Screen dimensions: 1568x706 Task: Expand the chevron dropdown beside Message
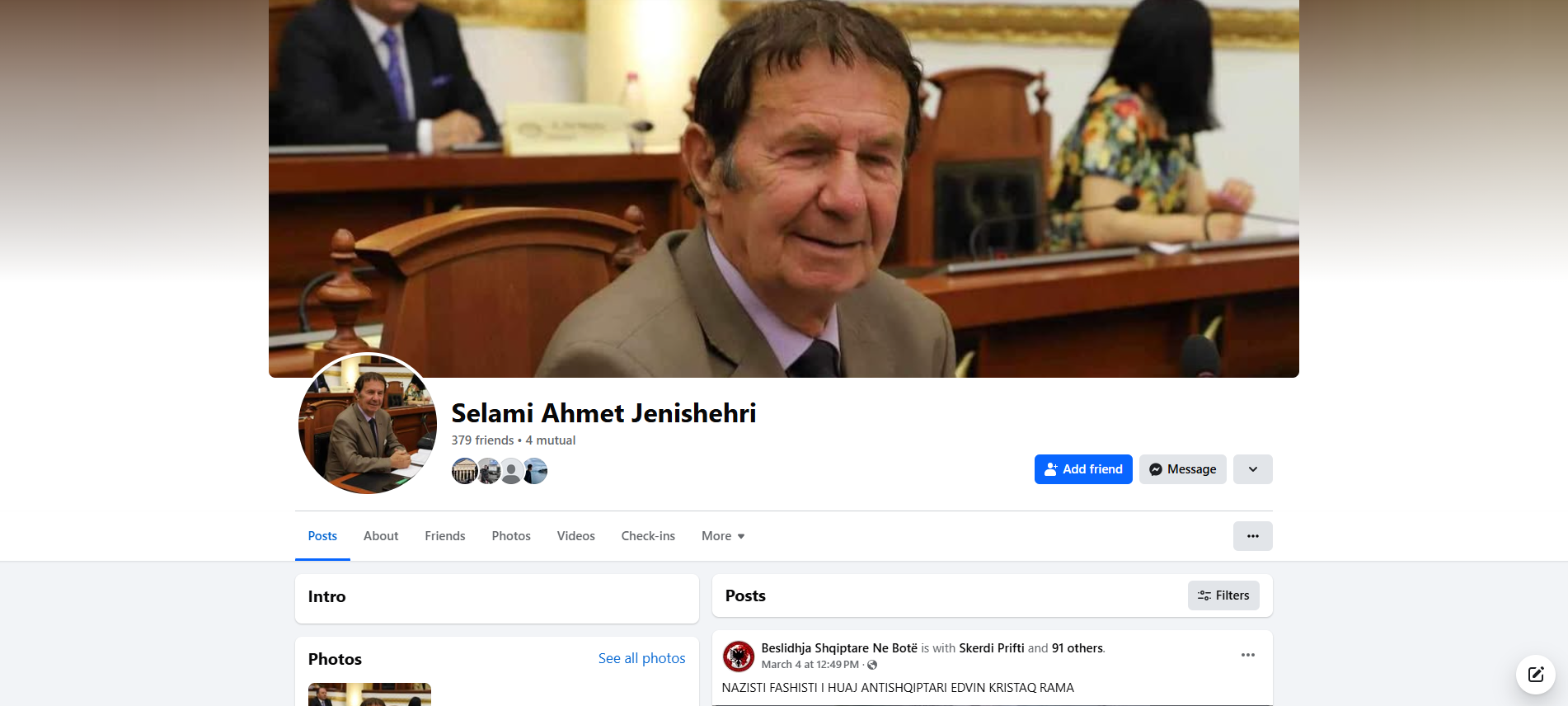click(x=1253, y=469)
